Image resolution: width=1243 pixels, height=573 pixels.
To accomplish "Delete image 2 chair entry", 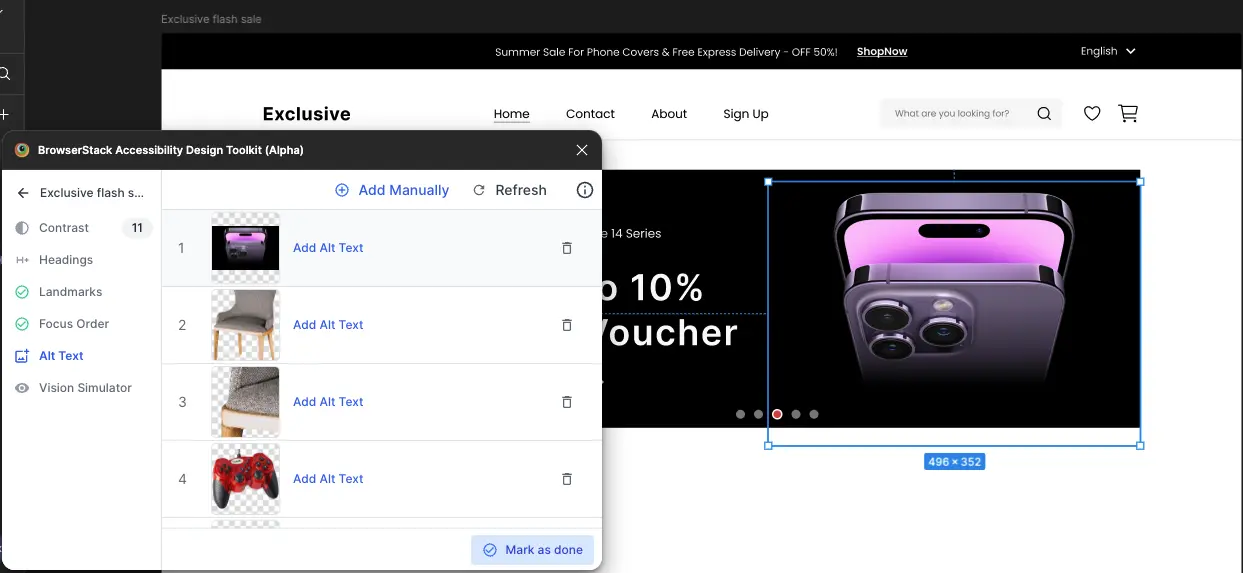I will coord(567,325).
